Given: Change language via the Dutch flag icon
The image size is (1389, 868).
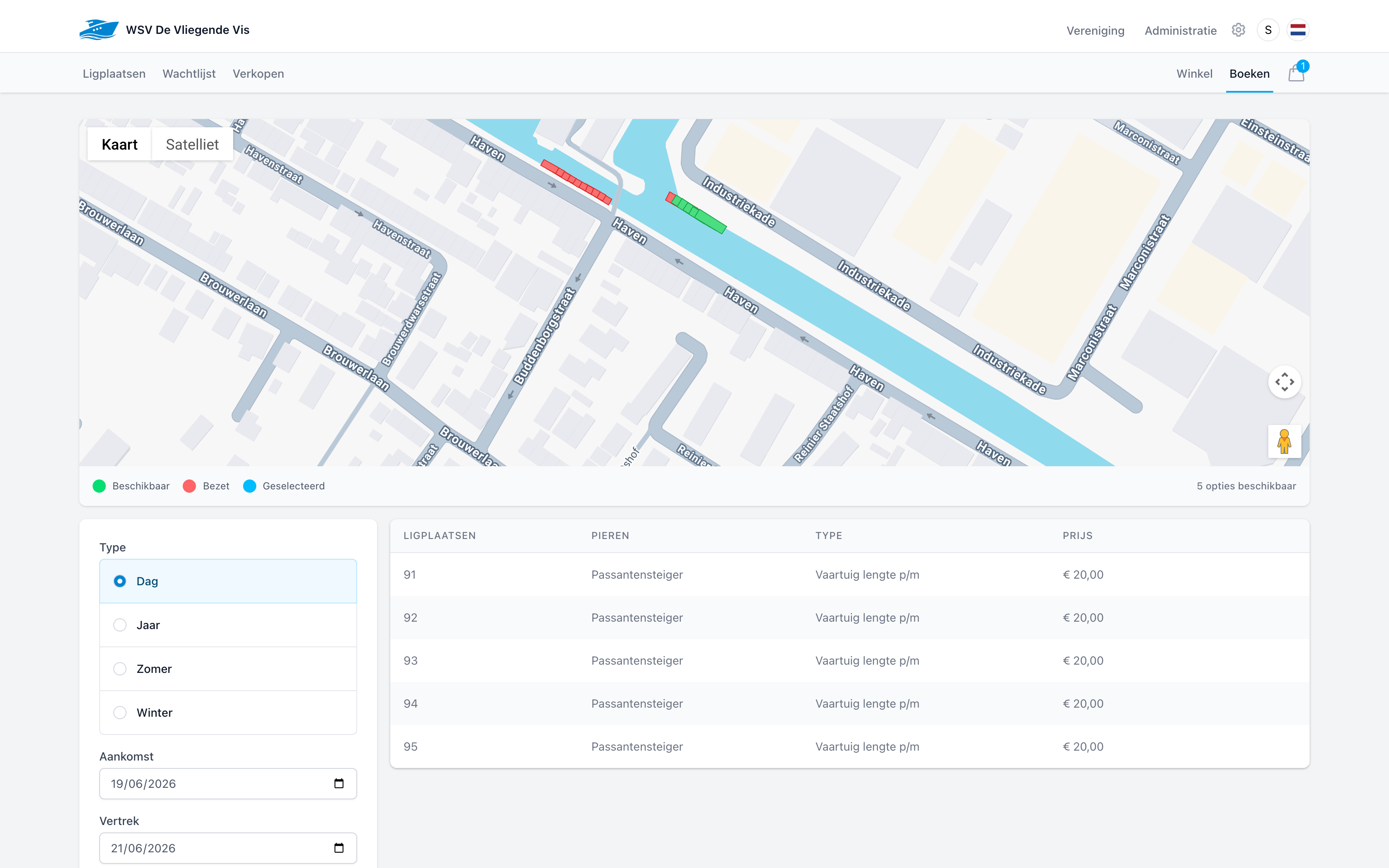Looking at the screenshot, I should coord(1298,30).
